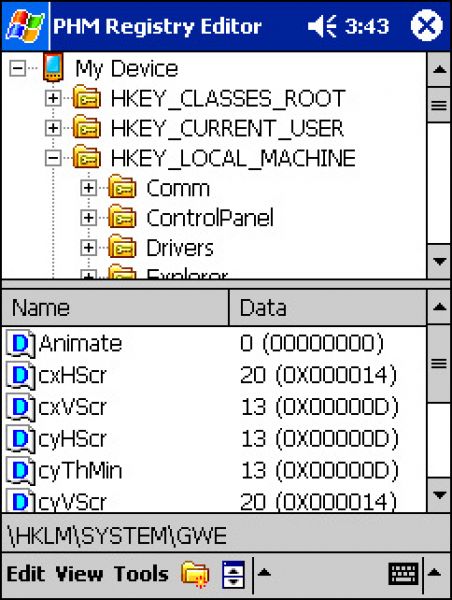Select the ControlPanel key label
452x600 pixels.
pos(210,218)
